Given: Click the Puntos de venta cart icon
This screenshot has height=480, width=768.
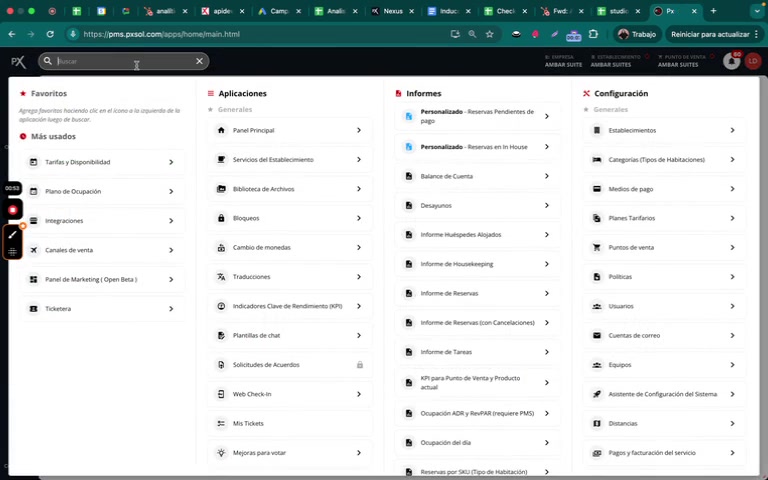Looking at the screenshot, I should (597, 248).
